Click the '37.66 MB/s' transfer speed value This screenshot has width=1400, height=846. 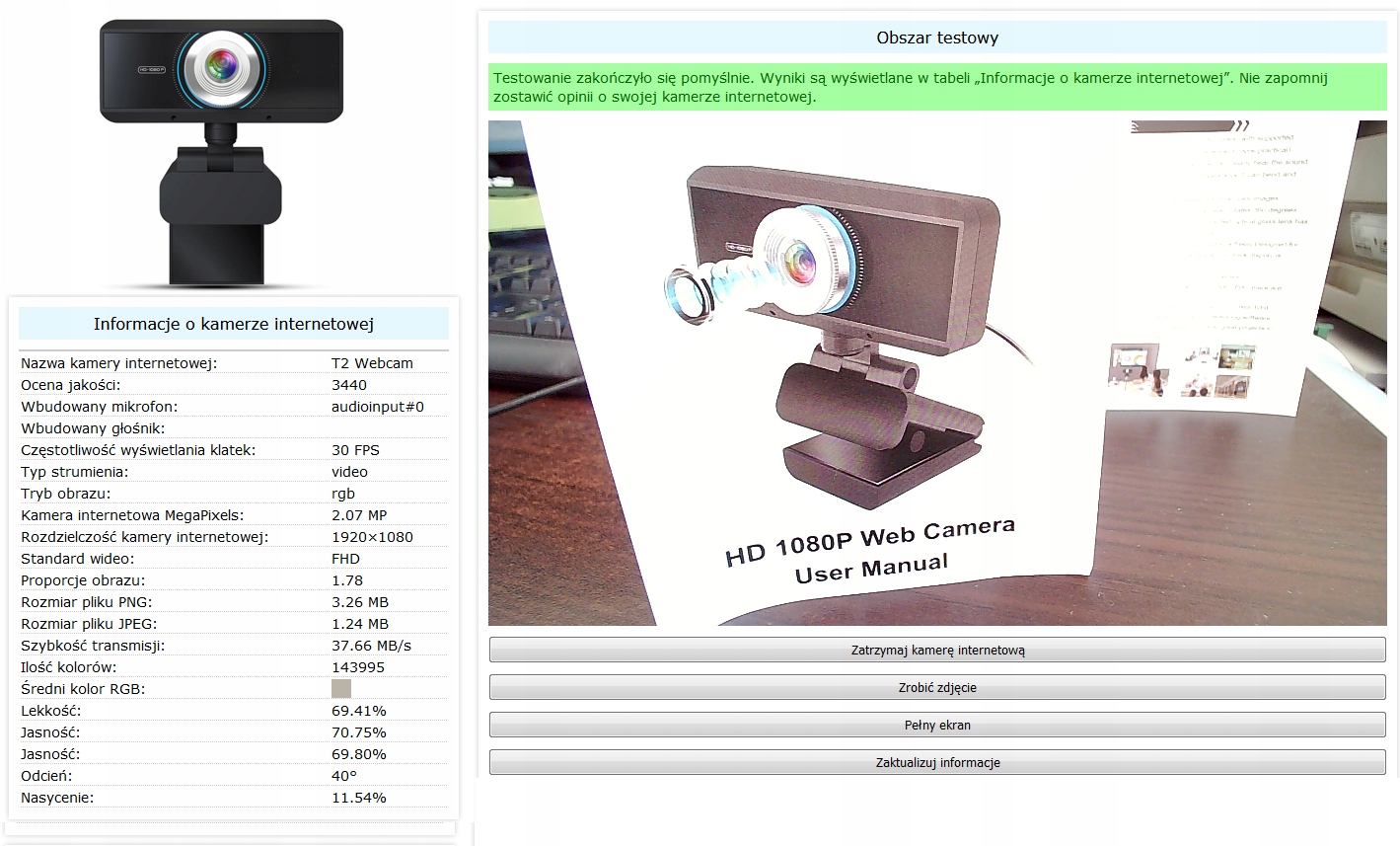click(371, 646)
